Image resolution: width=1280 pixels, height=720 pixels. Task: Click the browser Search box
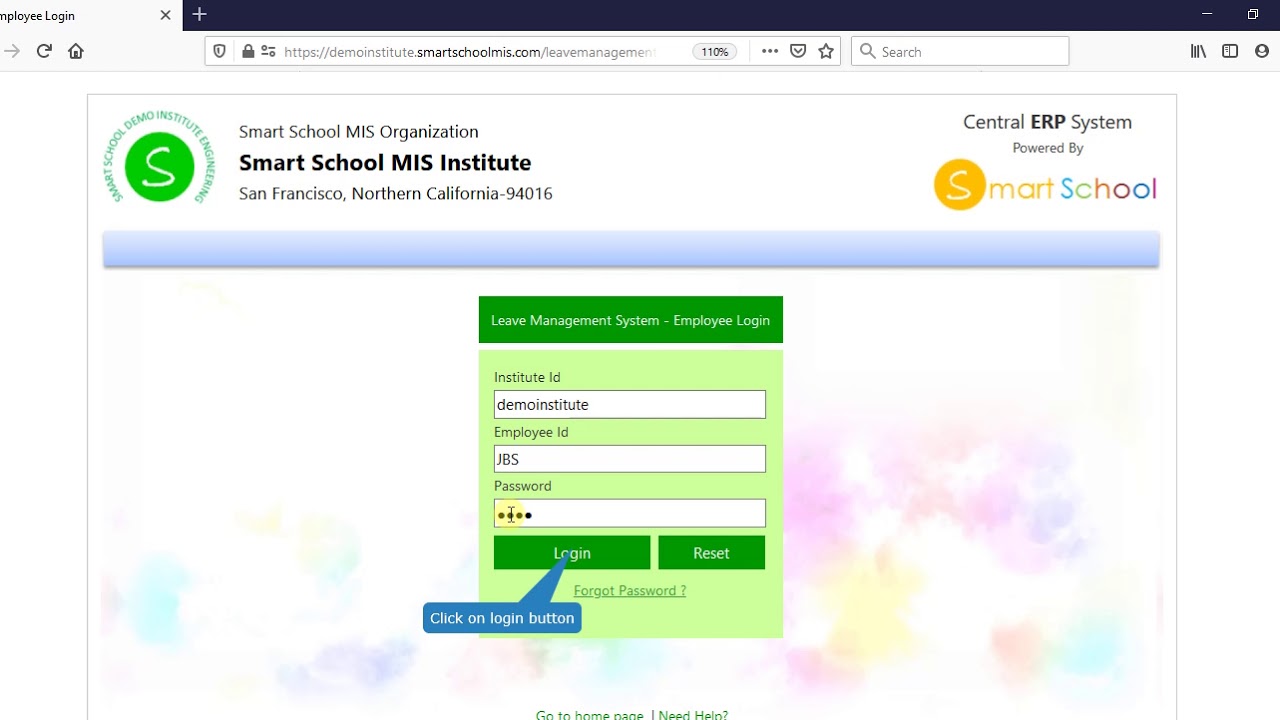pos(960,52)
